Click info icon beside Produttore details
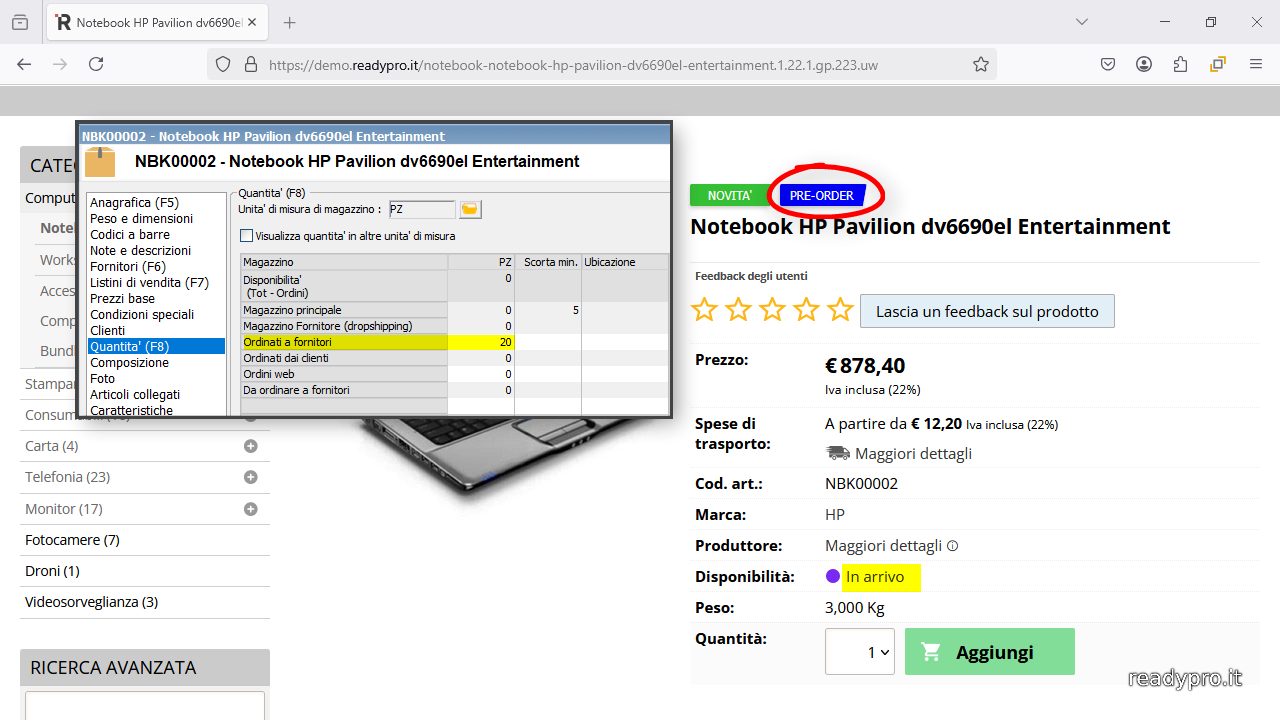Viewport: 1280px width, 720px height. 952,546
